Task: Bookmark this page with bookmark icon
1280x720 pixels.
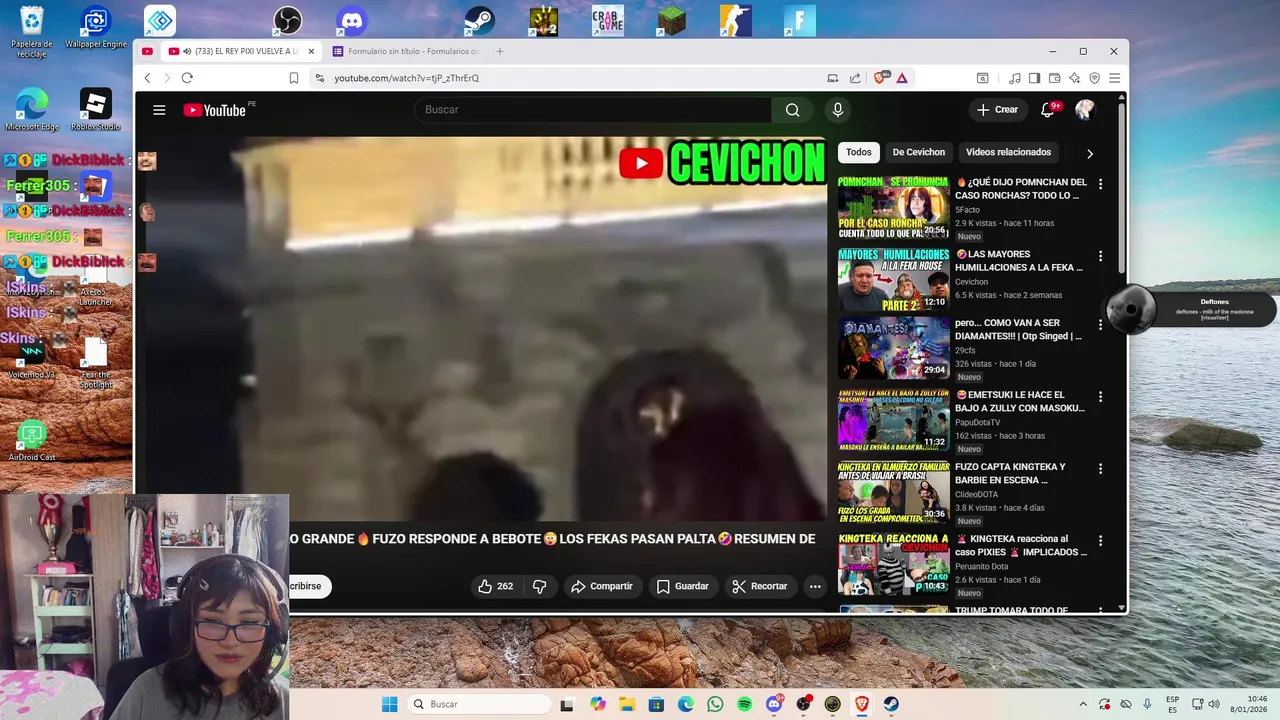Action: (x=294, y=78)
